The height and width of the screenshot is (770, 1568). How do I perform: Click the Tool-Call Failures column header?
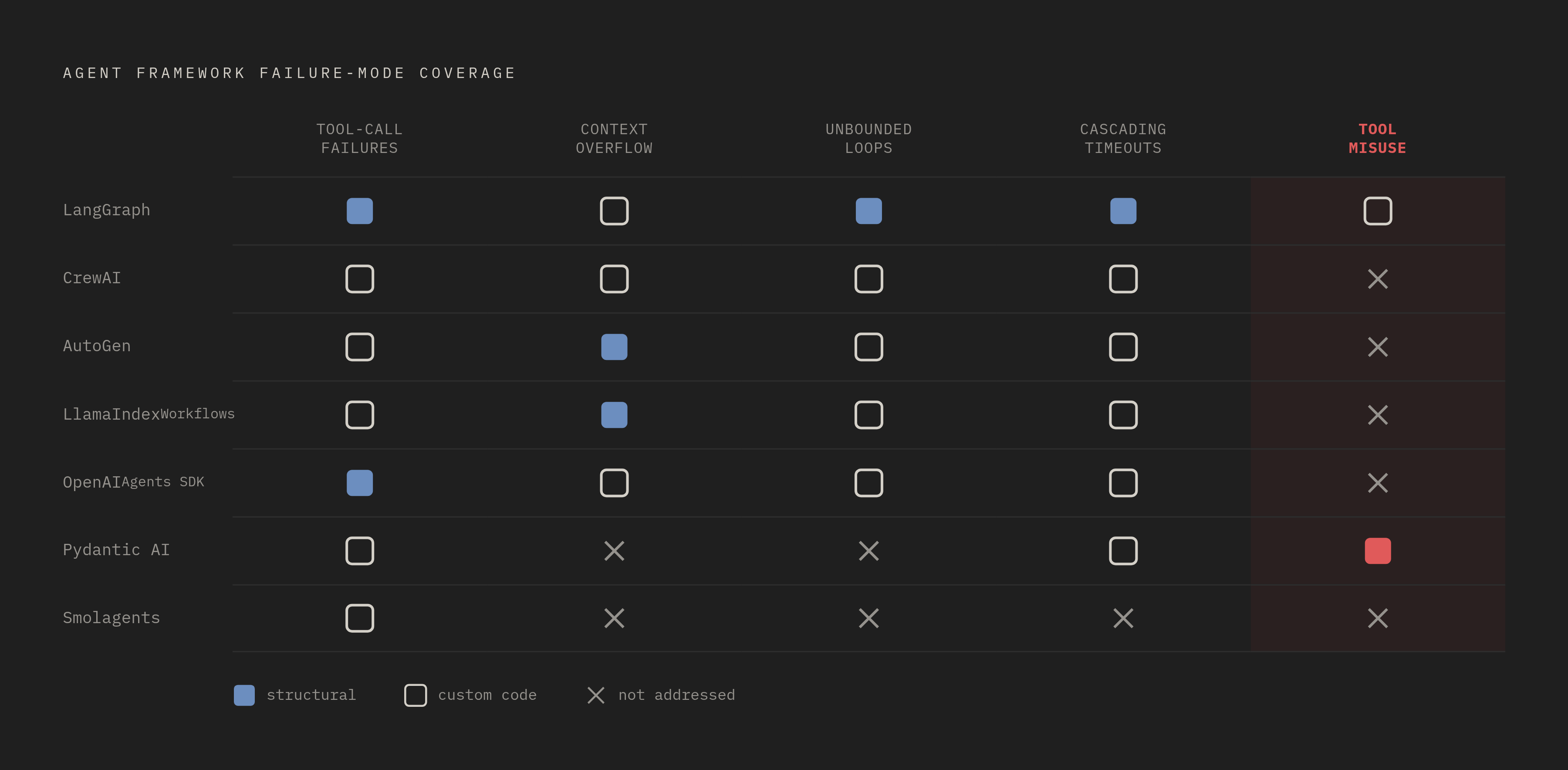coord(360,139)
